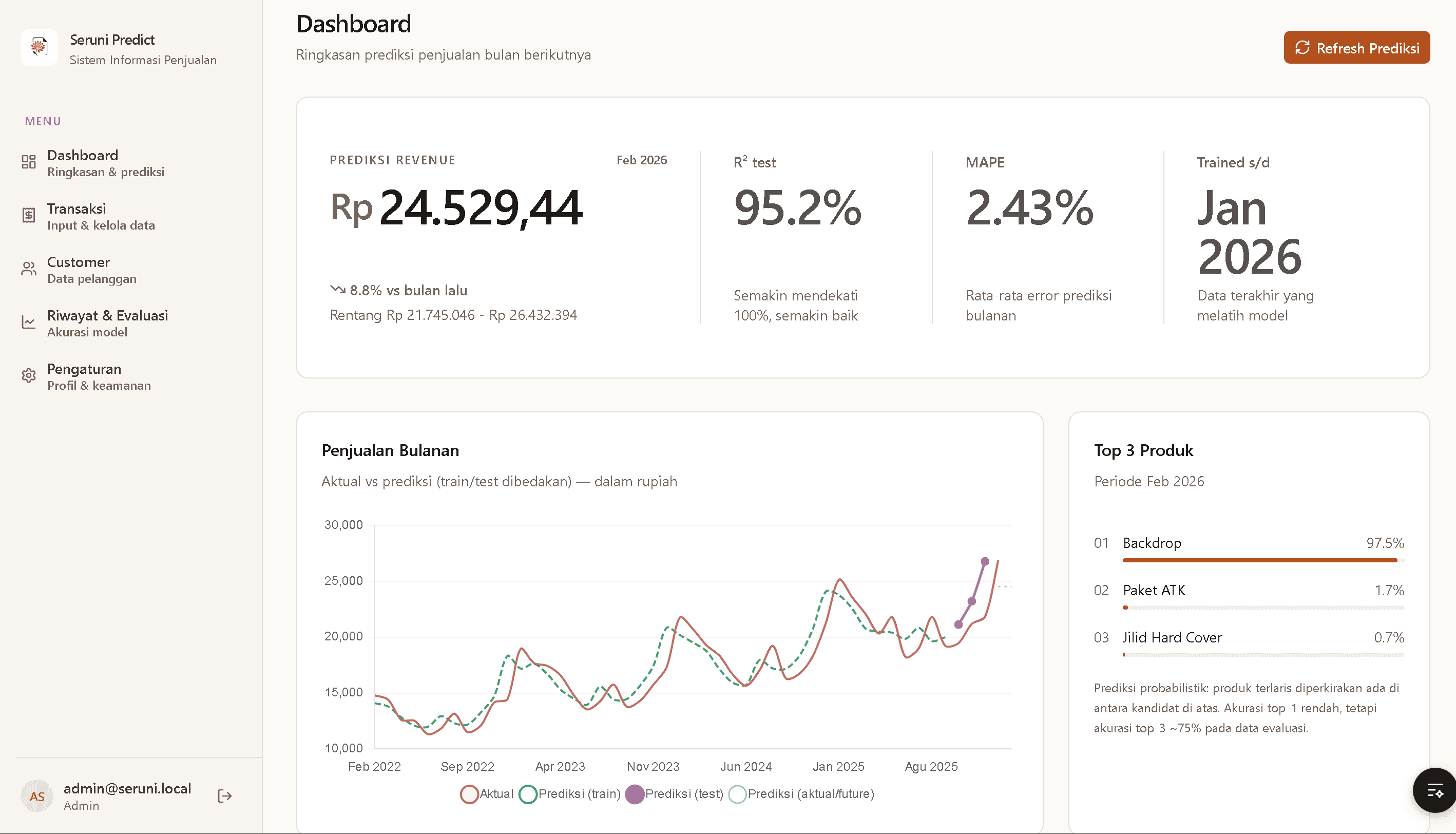Go to the Customer menu item

pyautogui.click(x=132, y=269)
